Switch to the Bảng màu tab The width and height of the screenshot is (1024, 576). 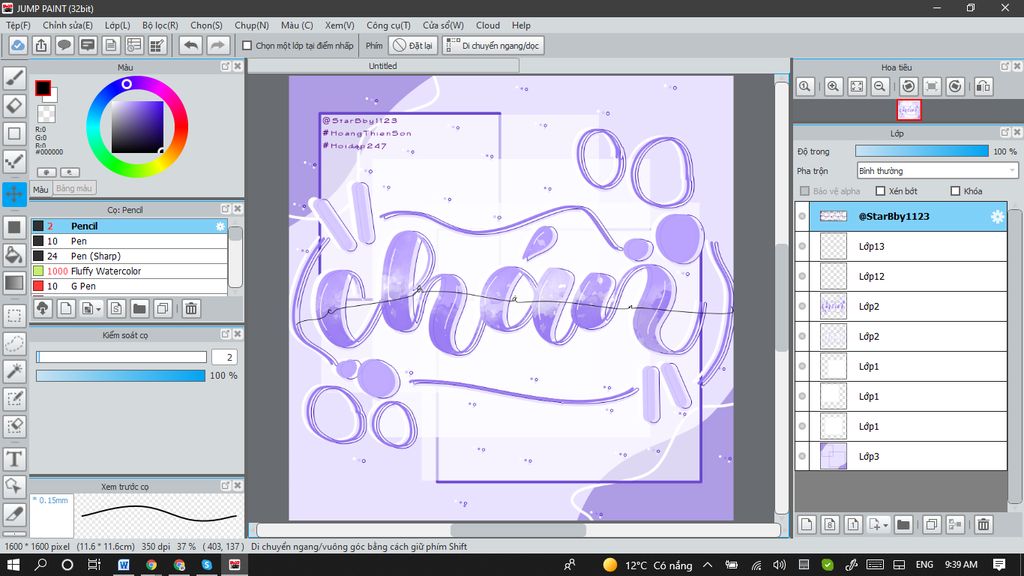pyautogui.click(x=74, y=188)
